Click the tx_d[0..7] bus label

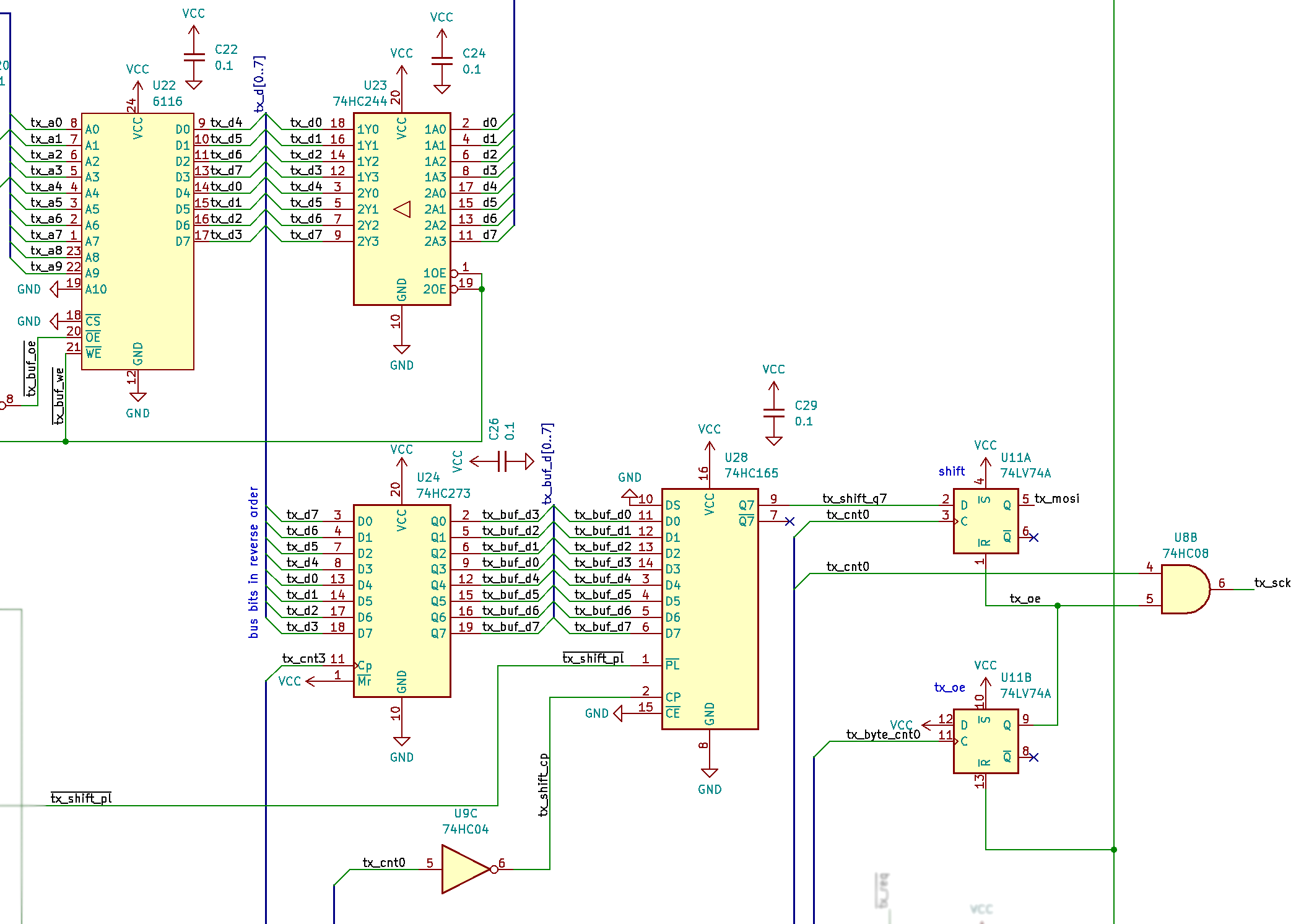(x=259, y=84)
